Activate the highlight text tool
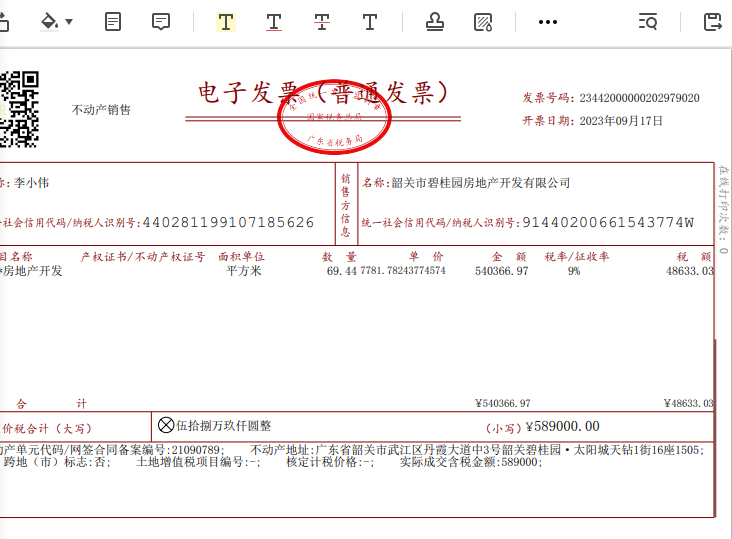 [225, 21]
